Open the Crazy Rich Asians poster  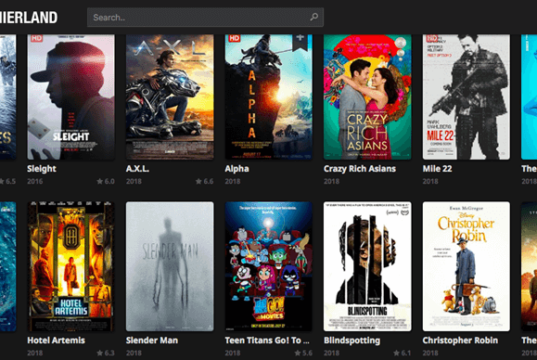(367, 97)
